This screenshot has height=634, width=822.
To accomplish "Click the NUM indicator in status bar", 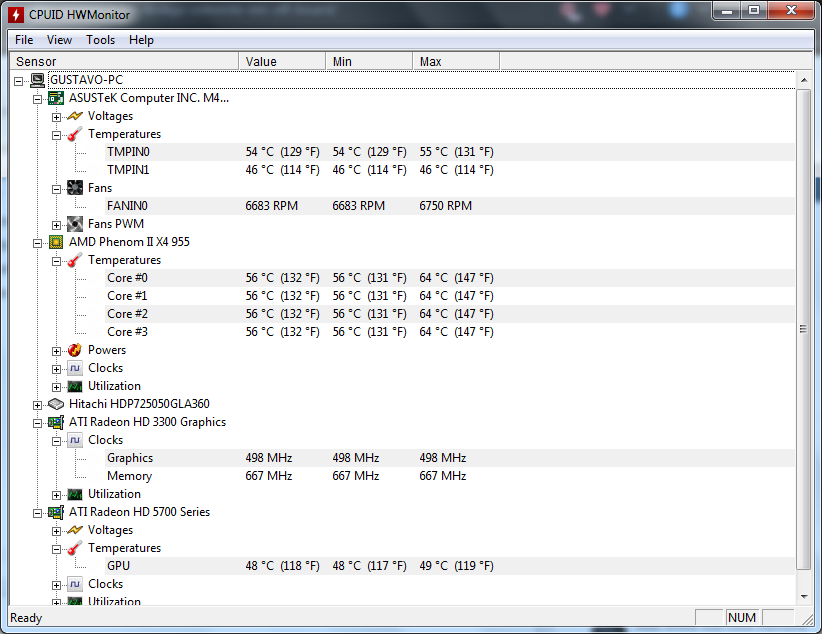I will 742,618.
